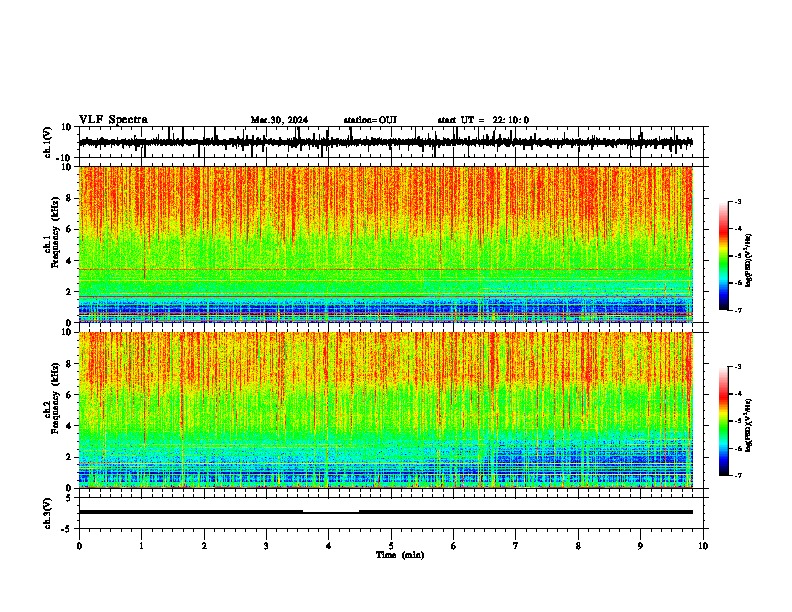
Task: Click the "8" kHz tick on ch.1 frequency axis
Action: [x=70, y=198]
